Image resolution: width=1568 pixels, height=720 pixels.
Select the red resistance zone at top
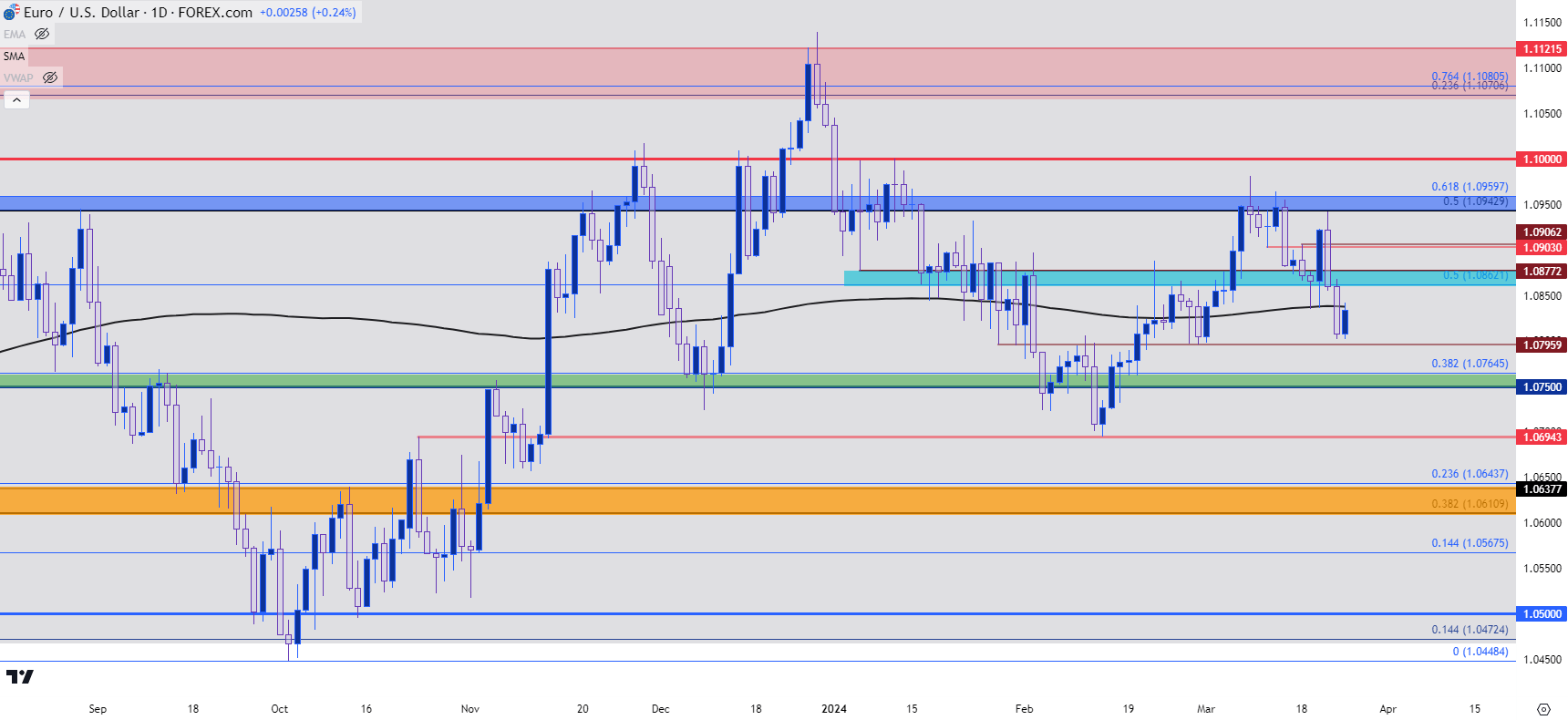click(x=758, y=72)
